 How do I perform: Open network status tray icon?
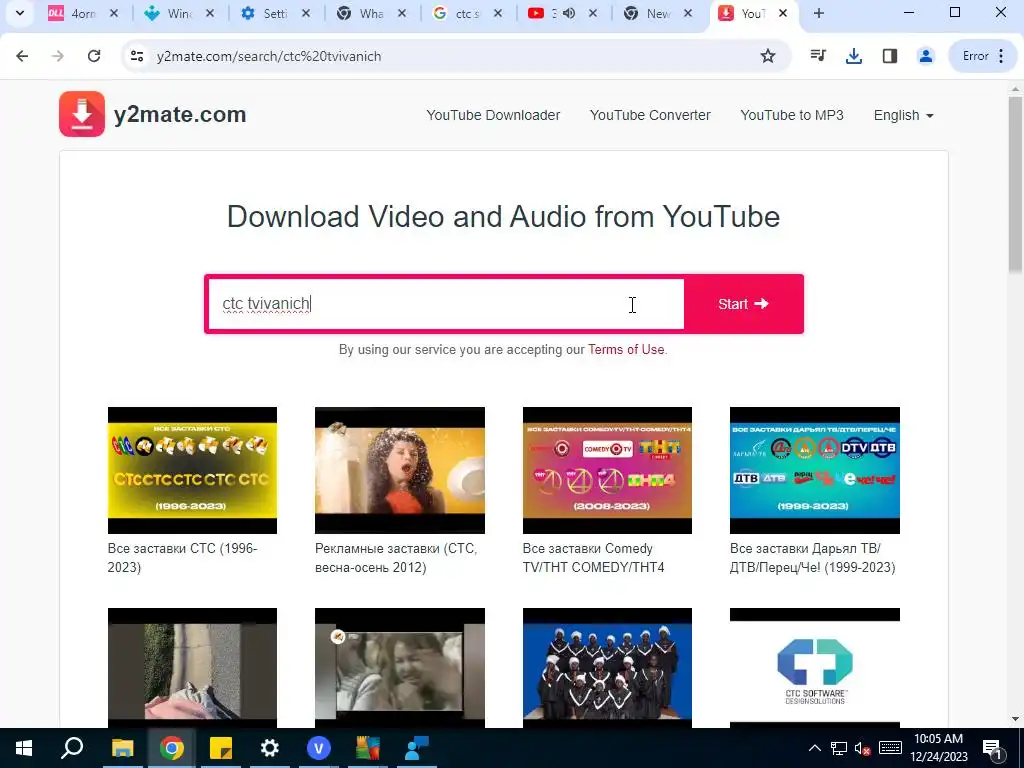pyautogui.click(x=839, y=748)
